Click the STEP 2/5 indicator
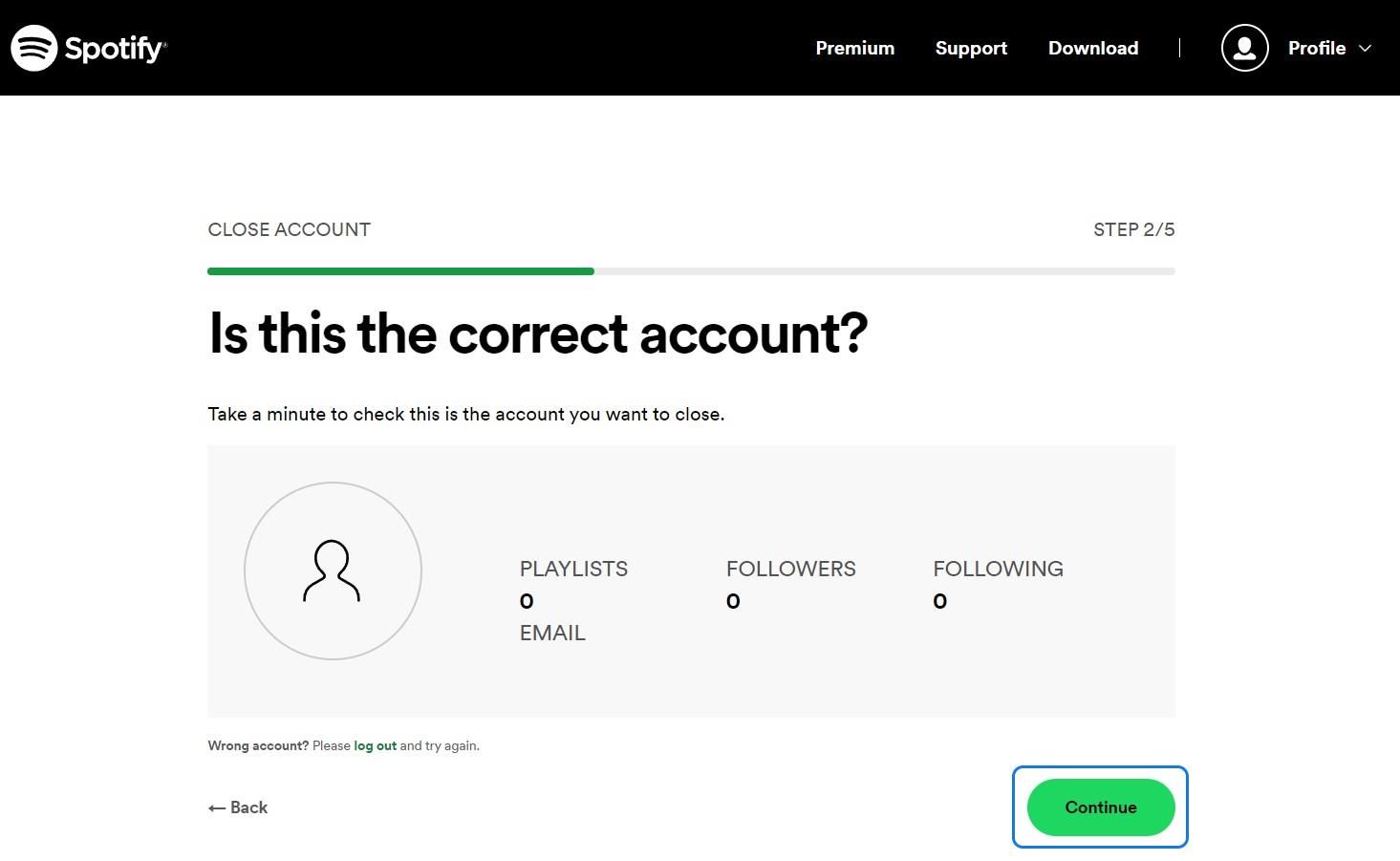Viewport: 1400px width, 861px height. 1133,229
